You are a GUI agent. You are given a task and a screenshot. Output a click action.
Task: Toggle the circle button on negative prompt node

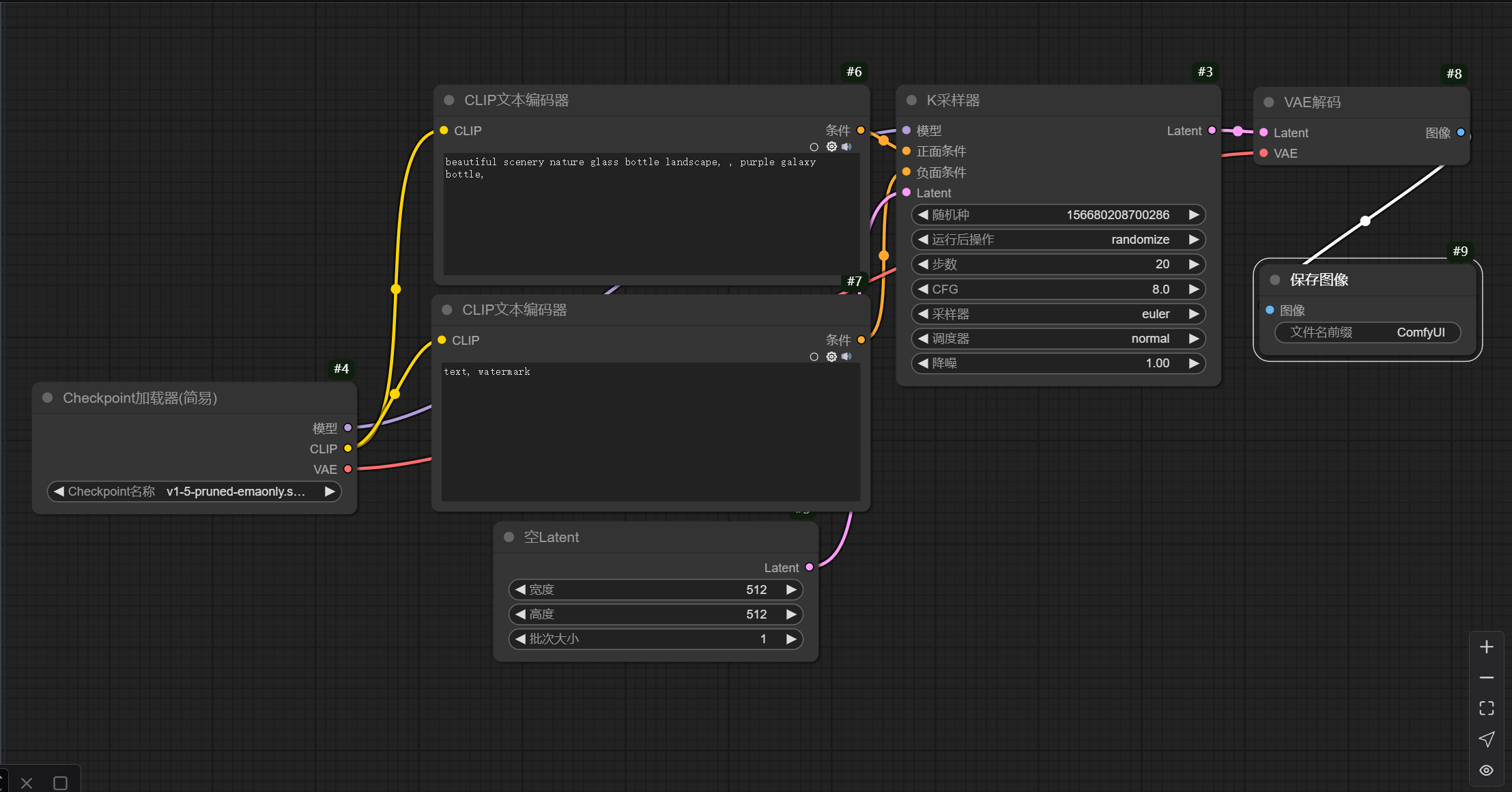[x=814, y=356]
